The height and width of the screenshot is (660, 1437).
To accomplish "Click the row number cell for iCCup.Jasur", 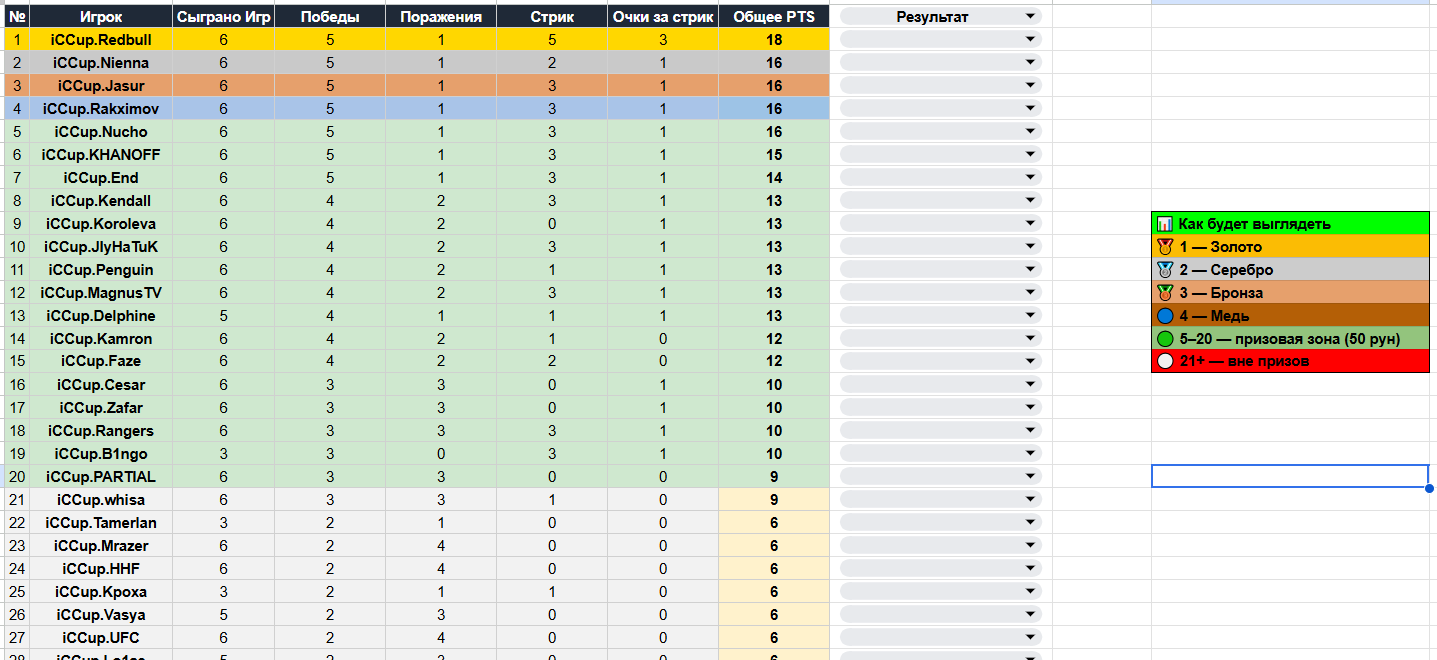I will (17, 86).
